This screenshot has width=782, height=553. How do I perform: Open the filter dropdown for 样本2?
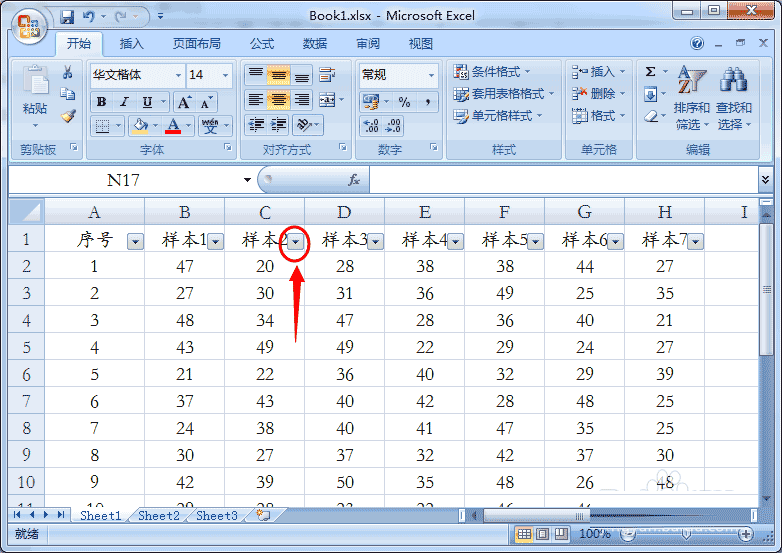tap(296, 242)
